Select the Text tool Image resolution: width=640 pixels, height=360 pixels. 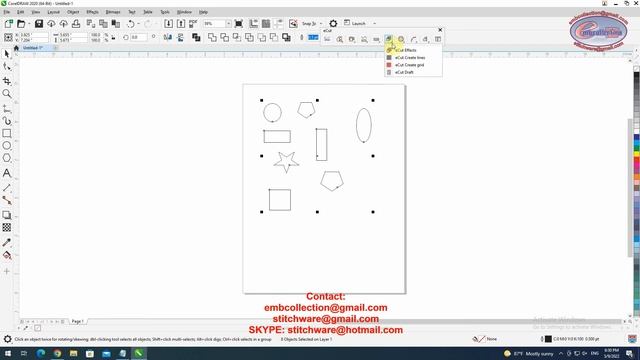(x=7, y=173)
